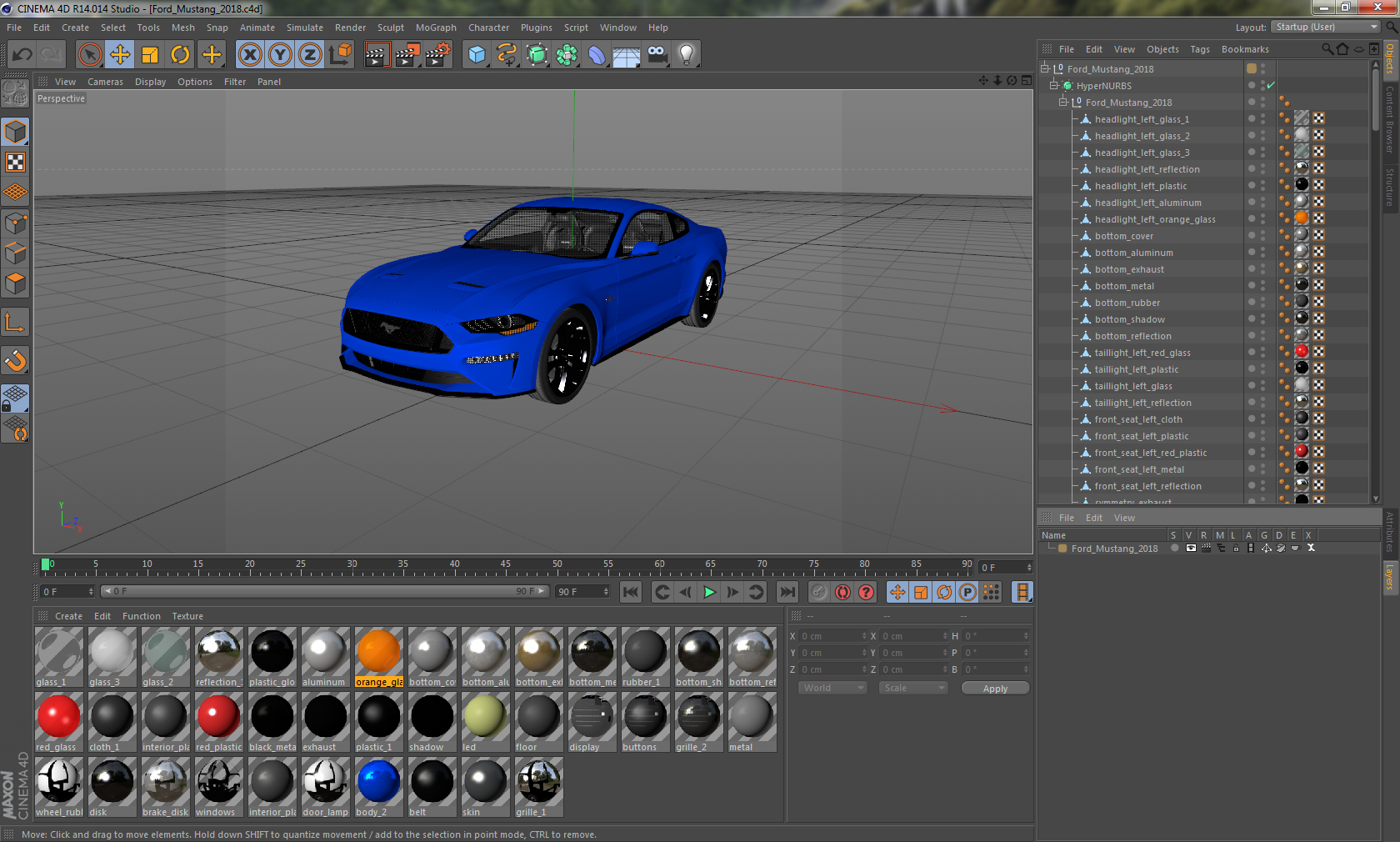Add a light object
Screen dimensions: 1400x842
[x=687, y=55]
